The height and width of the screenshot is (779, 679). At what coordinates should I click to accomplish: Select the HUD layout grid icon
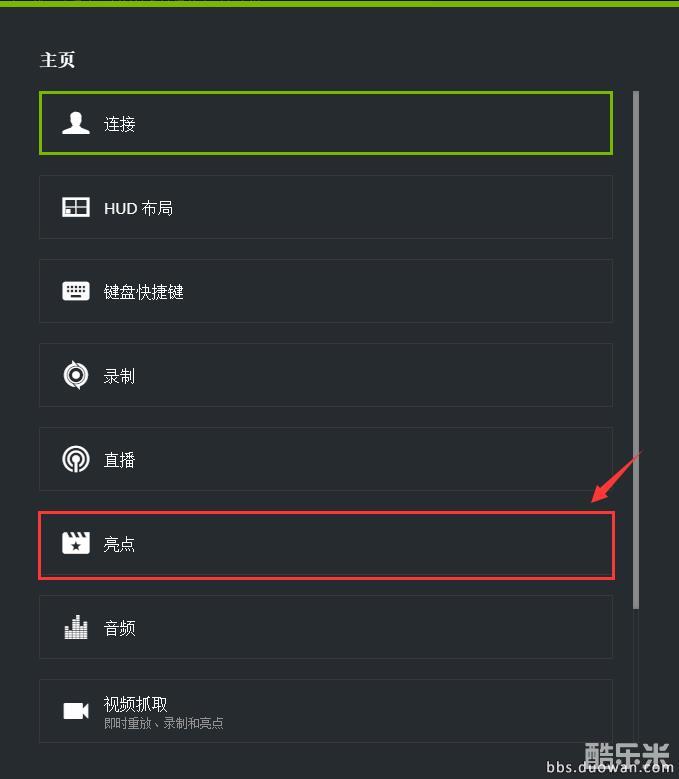[76, 207]
